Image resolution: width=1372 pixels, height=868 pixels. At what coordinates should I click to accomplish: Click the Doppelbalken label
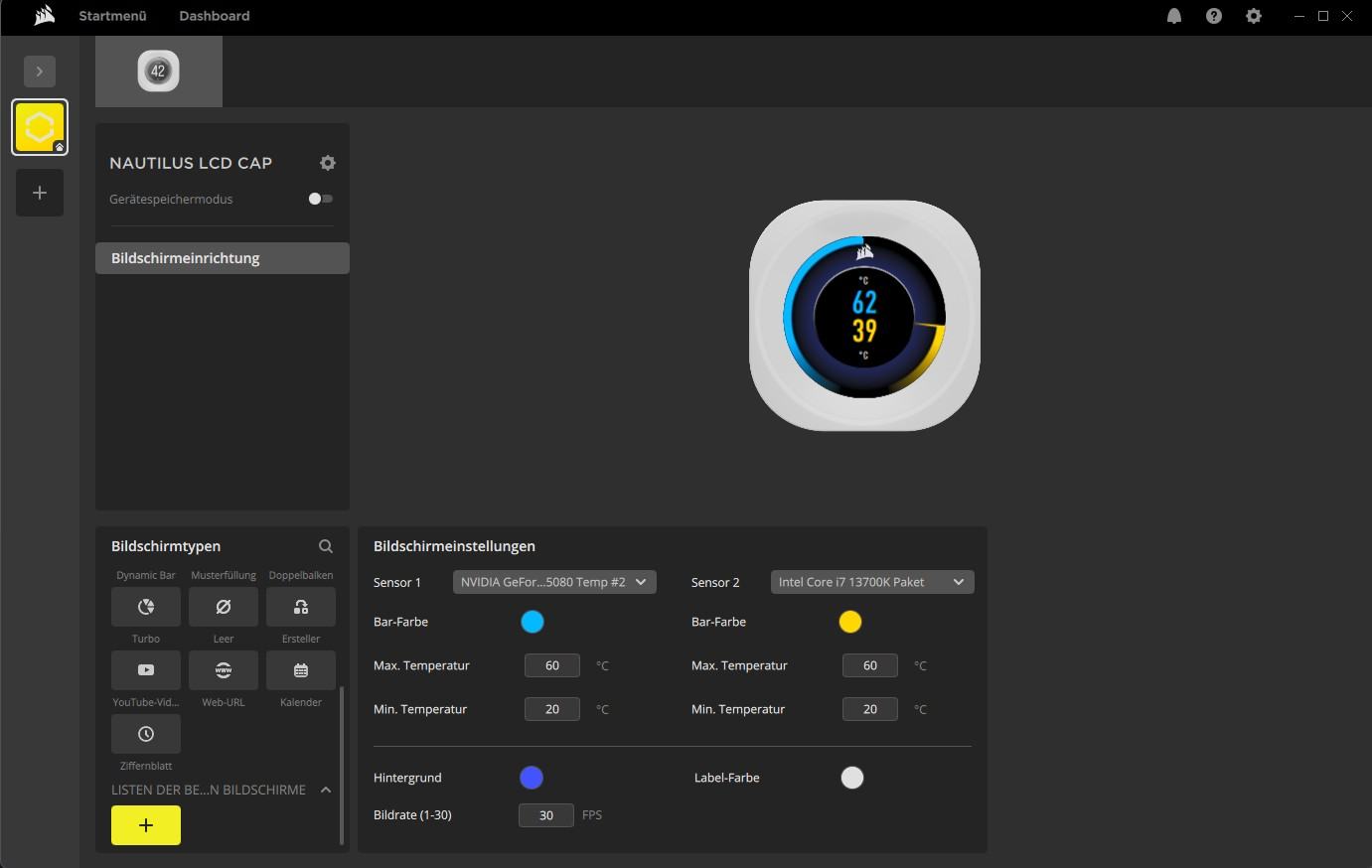tap(301, 575)
